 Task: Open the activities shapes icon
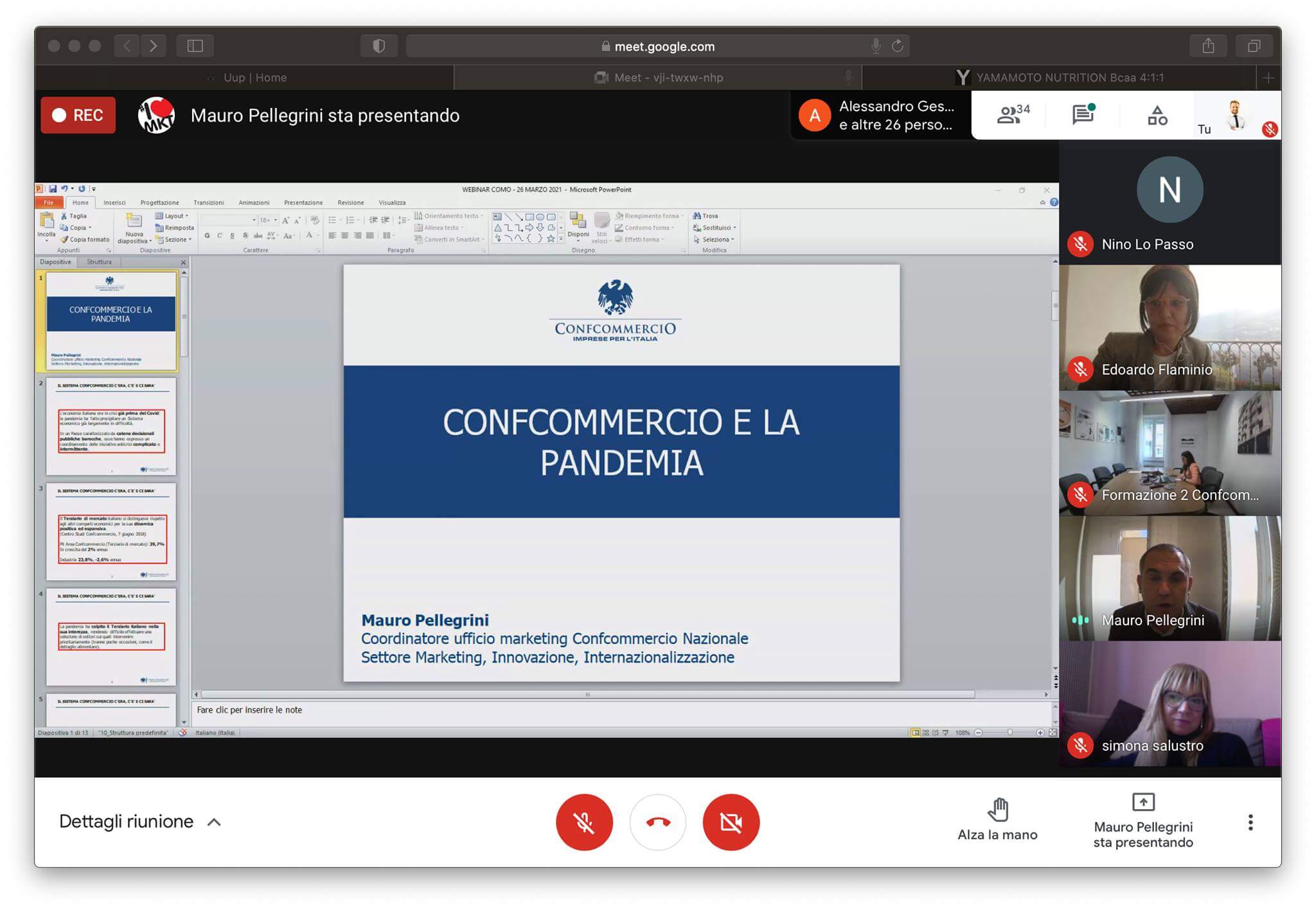click(1157, 115)
